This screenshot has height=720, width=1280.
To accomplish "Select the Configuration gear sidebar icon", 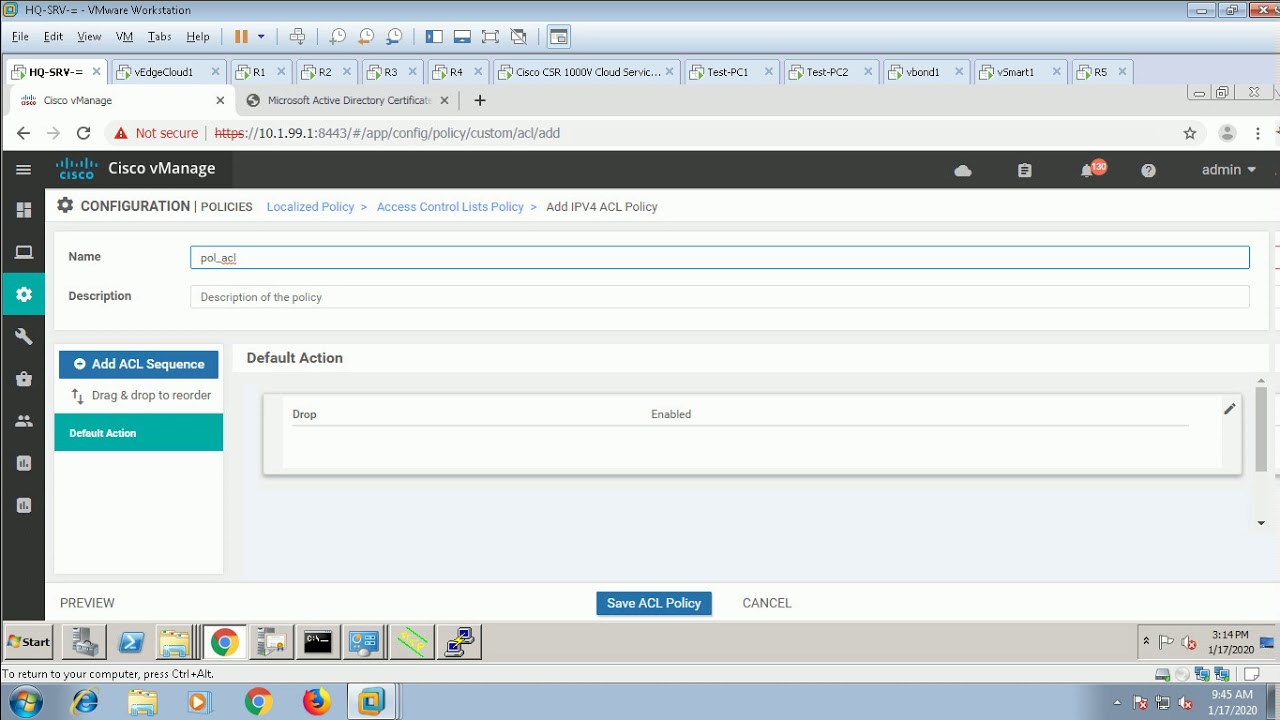I will [23, 294].
